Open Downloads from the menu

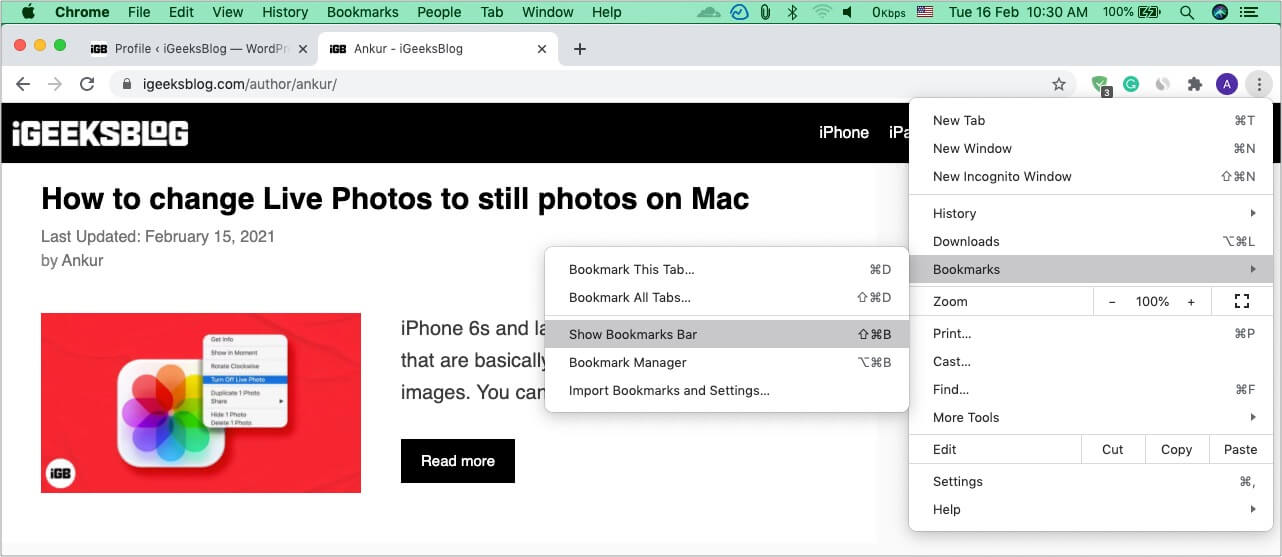click(x=1091, y=241)
